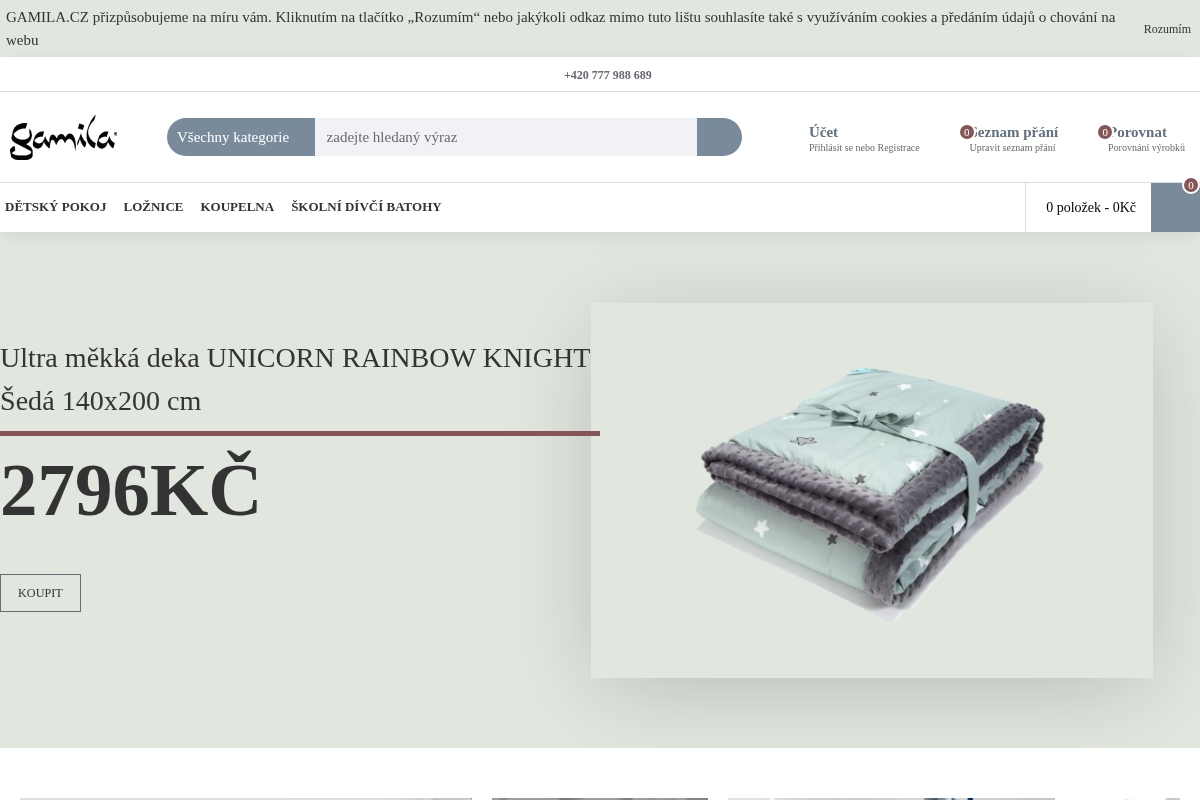Go to the Koupelna category

coord(237,207)
